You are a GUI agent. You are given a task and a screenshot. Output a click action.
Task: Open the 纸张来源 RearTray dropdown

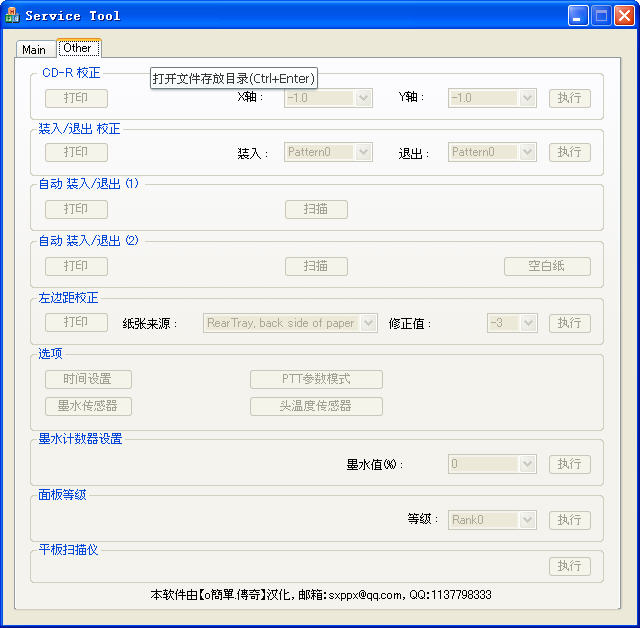click(x=368, y=323)
